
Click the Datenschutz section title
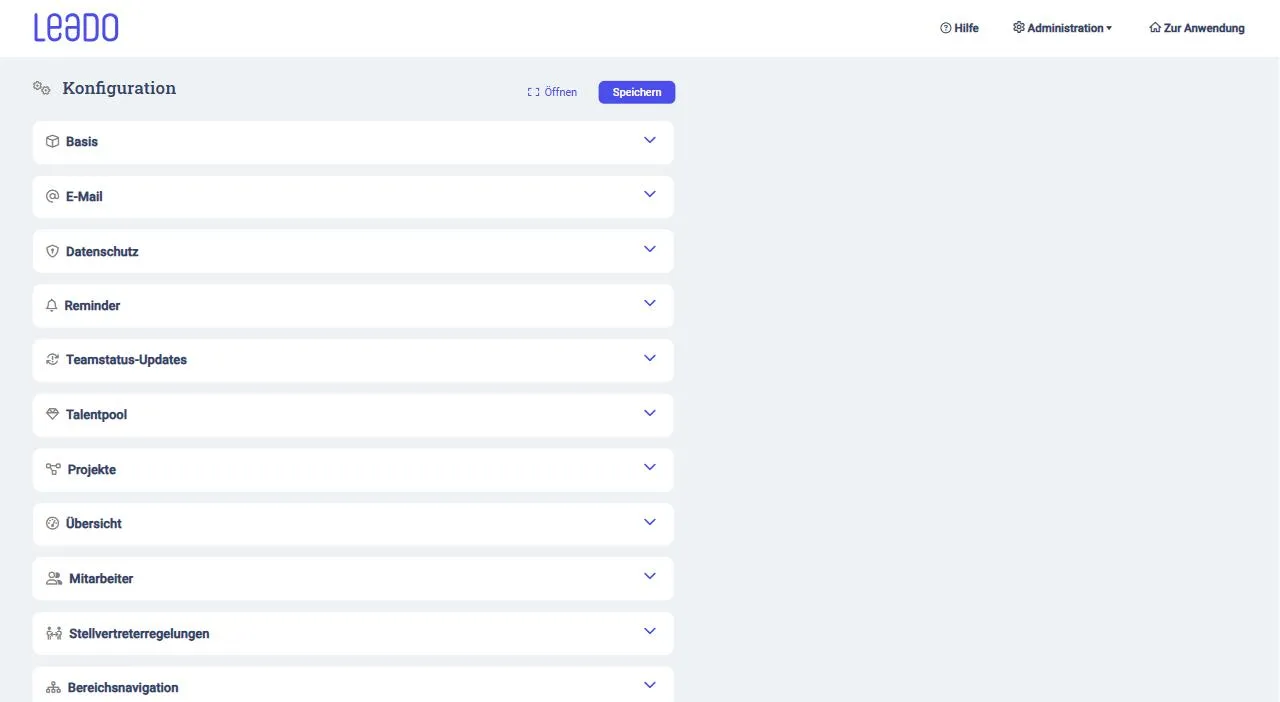click(x=102, y=252)
